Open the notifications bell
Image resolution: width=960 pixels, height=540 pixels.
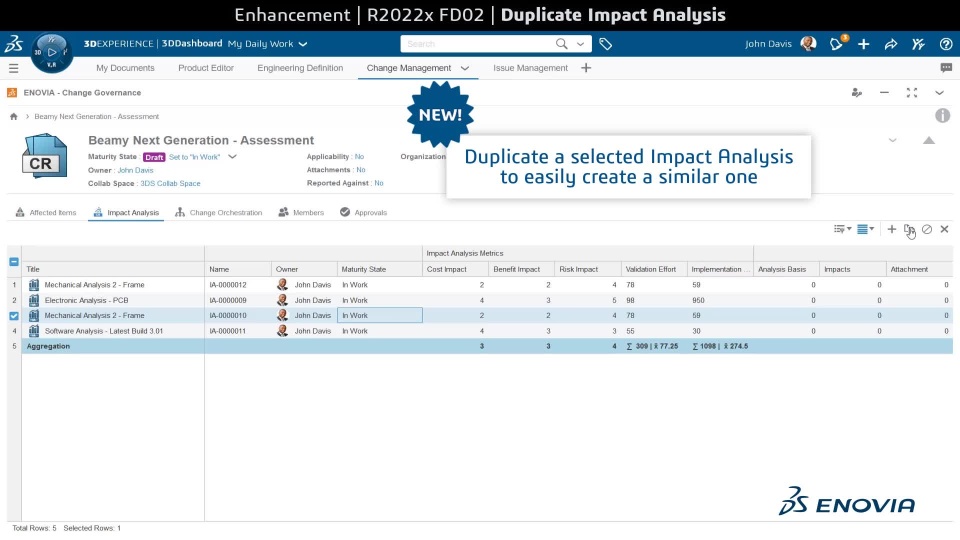click(x=836, y=43)
